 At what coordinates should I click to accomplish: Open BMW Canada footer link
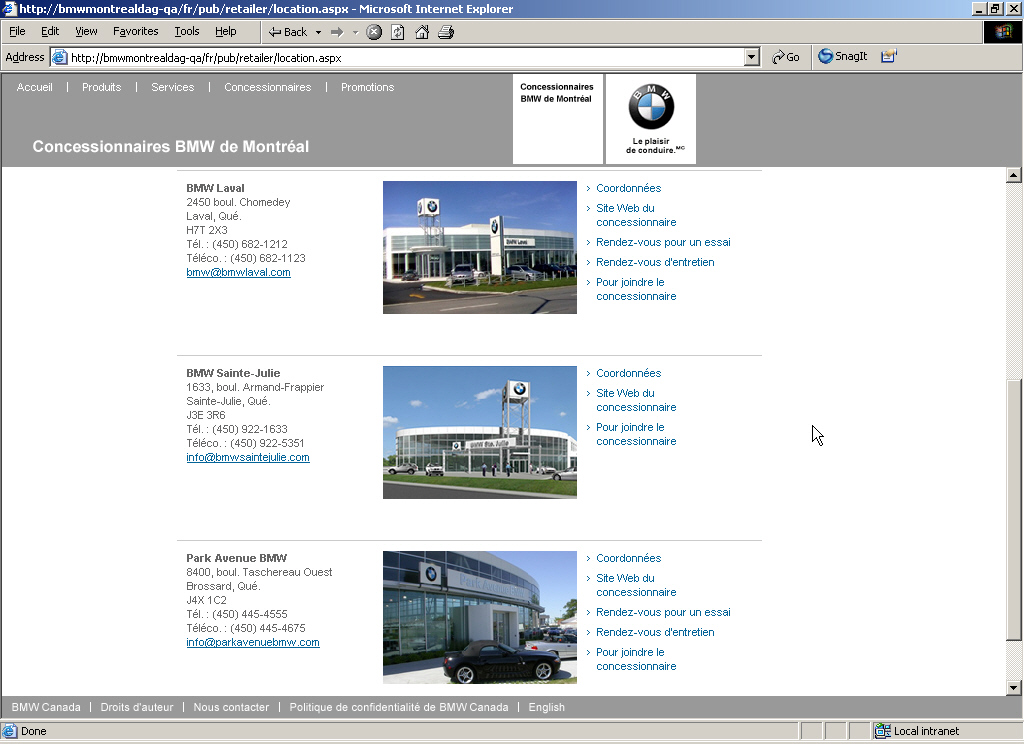(46, 707)
